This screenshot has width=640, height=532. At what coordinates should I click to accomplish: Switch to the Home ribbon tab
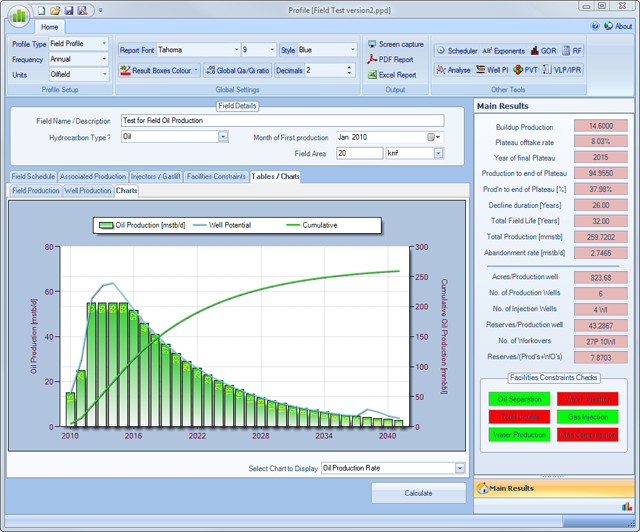[49, 27]
